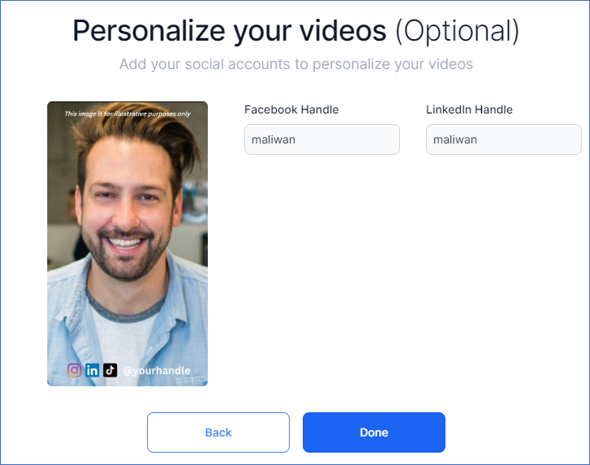This screenshot has height=465, width=590.
Task: Click the Facebook Handle label
Action: pyautogui.click(x=292, y=109)
